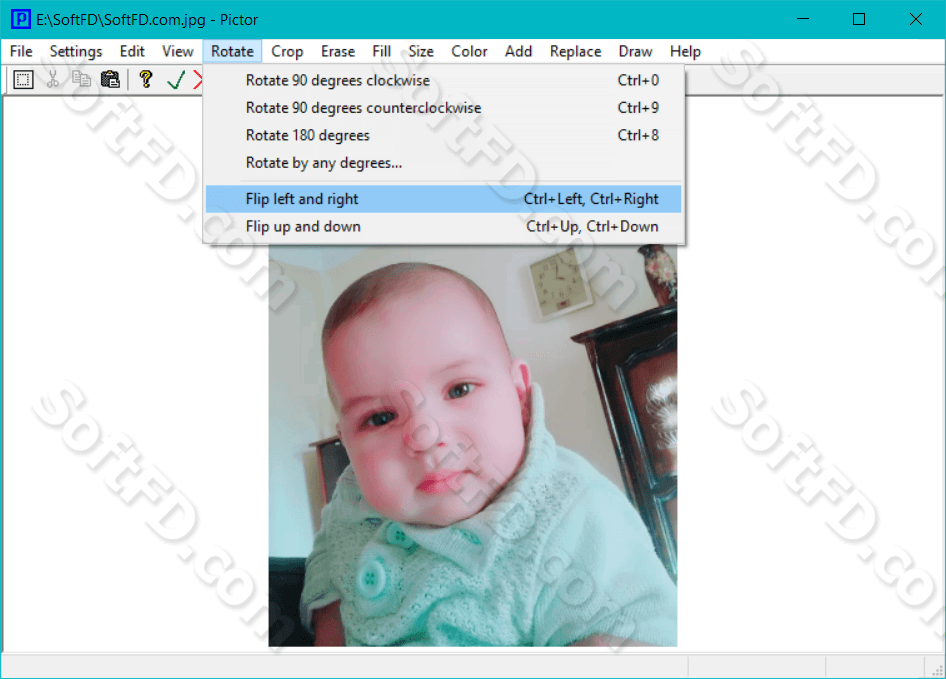Click the Paste clipboard toolbar icon
Viewport: 946px width, 679px height.
coord(110,80)
